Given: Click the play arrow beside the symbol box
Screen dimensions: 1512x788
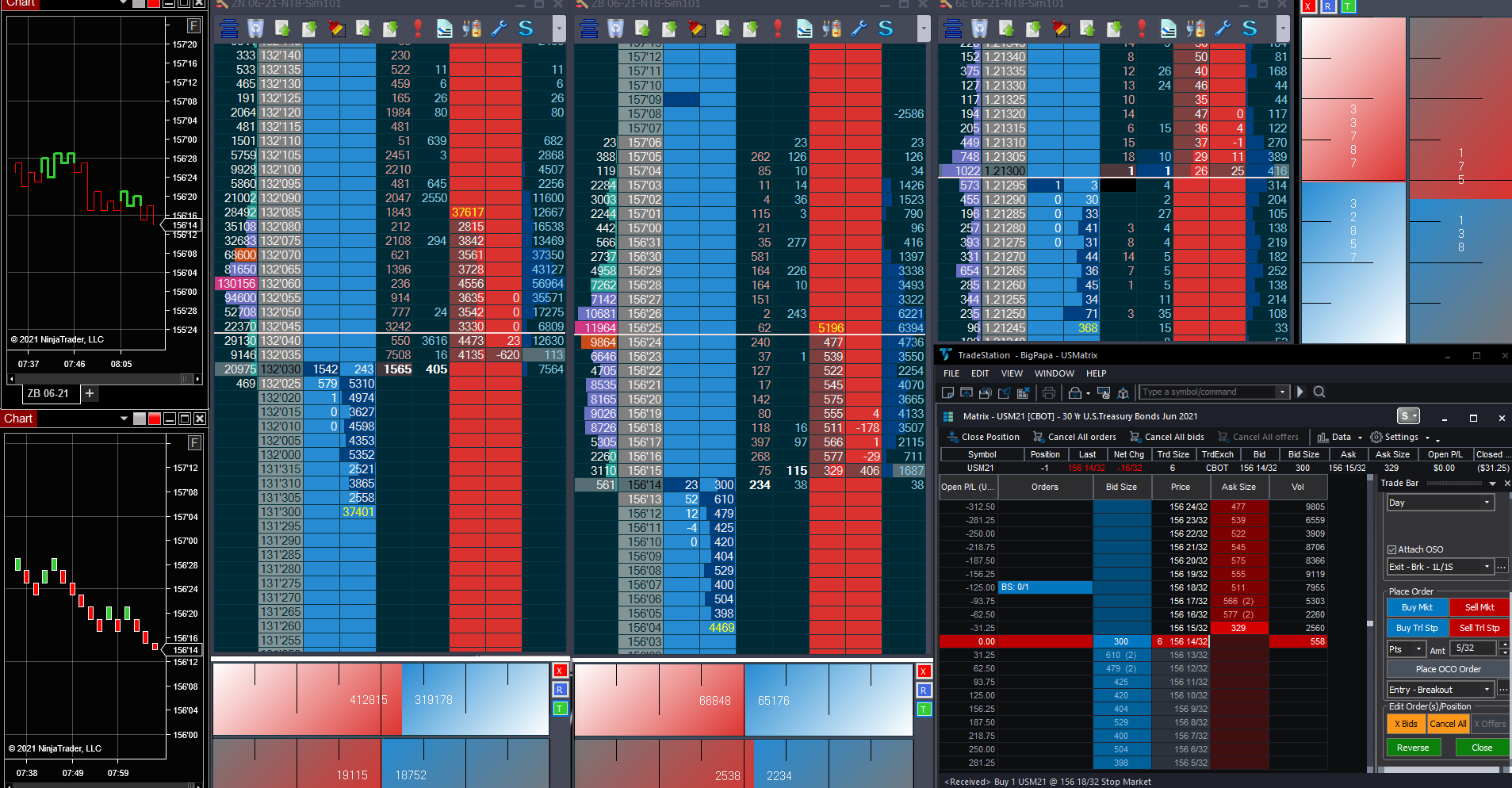Looking at the screenshot, I should (1300, 392).
